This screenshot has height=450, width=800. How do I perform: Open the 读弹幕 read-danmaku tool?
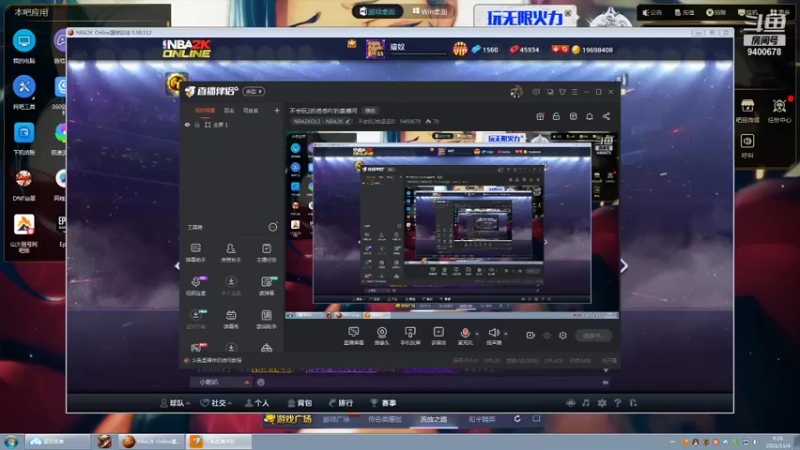pos(266,286)
